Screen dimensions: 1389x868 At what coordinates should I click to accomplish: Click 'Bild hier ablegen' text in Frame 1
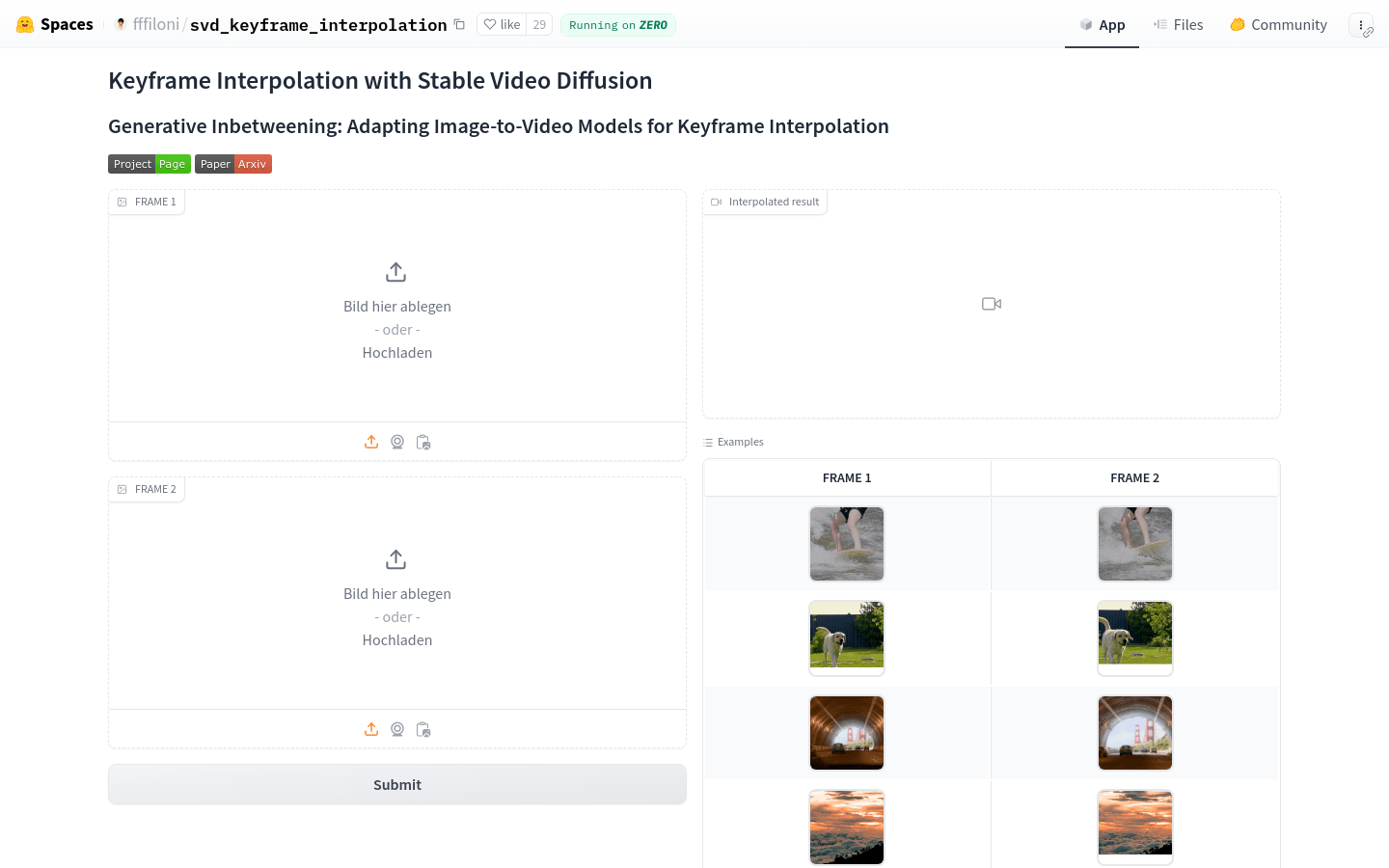(397, 307)
